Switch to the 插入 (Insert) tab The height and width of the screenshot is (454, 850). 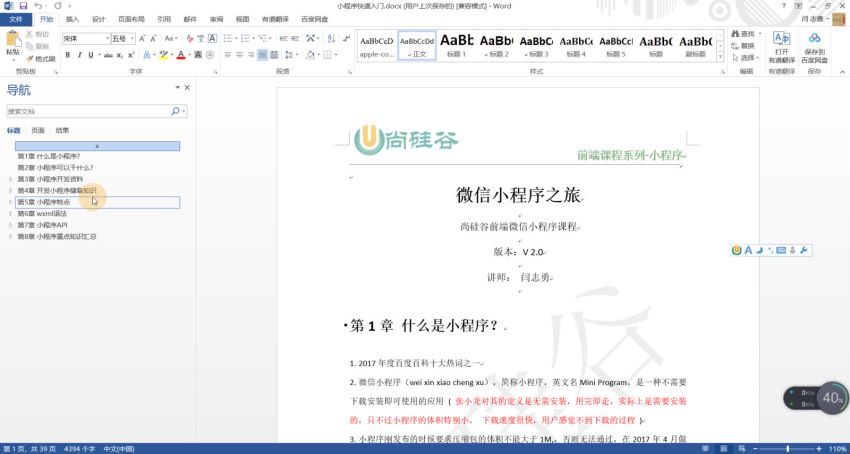click(x=72, y=19)
